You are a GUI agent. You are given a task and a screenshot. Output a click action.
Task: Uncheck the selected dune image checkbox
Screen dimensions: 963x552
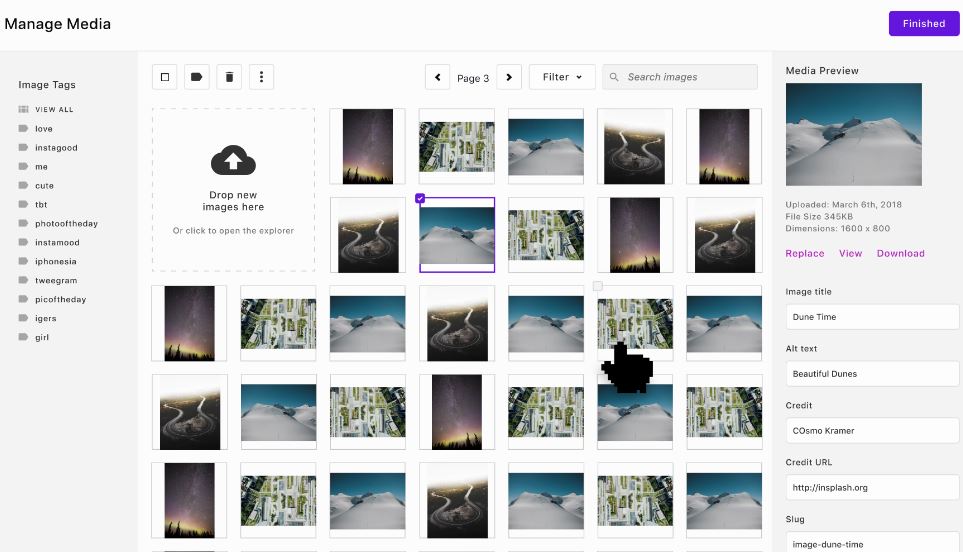[420, 198]
